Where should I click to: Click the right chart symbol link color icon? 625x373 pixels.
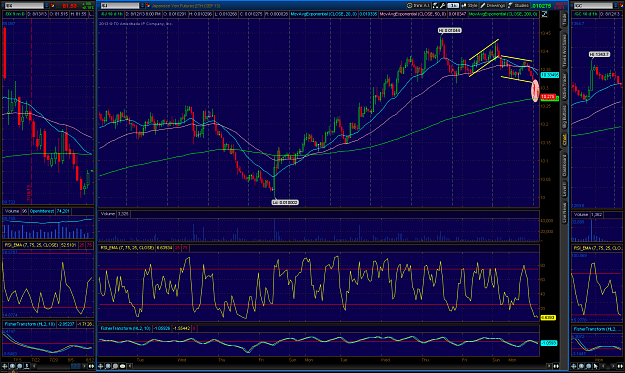tap(621, 6)
